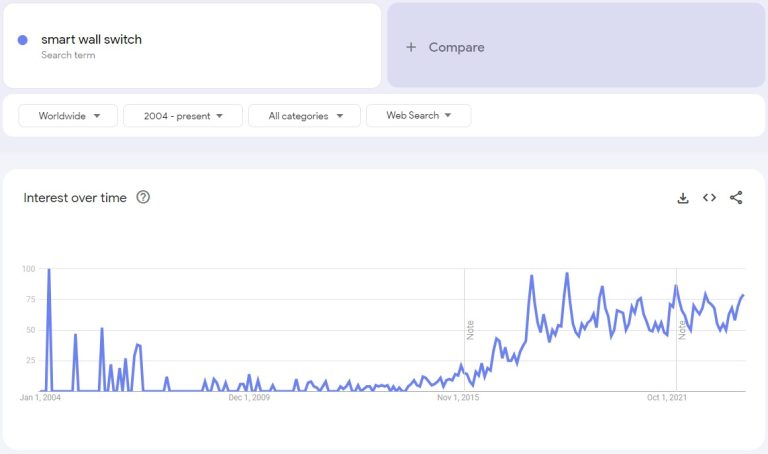Open the All categories dropdown
The width and height of the screenshot is (768, 454).
point(307,116)
